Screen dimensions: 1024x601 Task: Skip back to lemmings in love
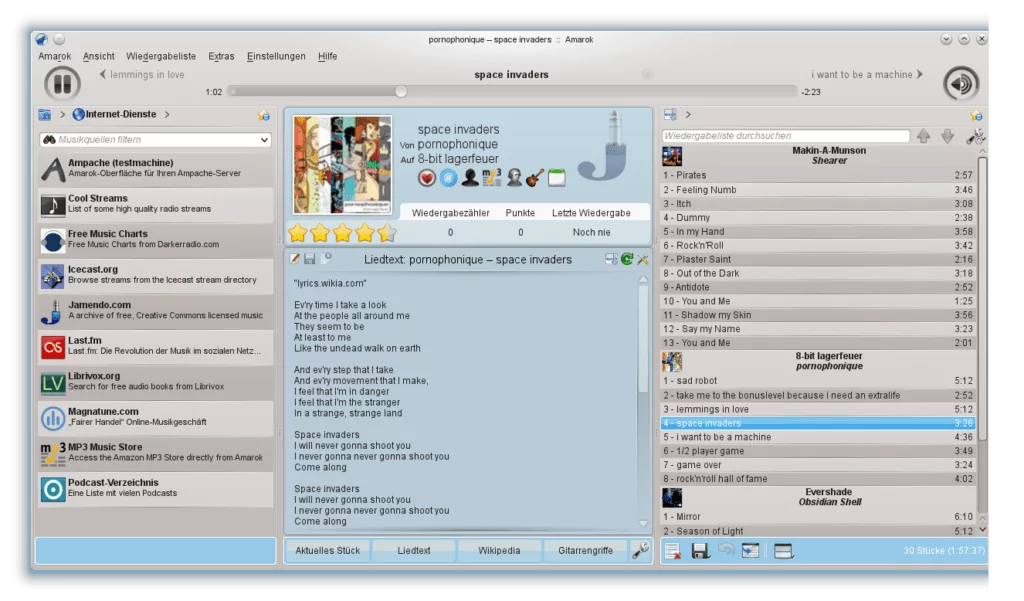click(x=142, y=74)
